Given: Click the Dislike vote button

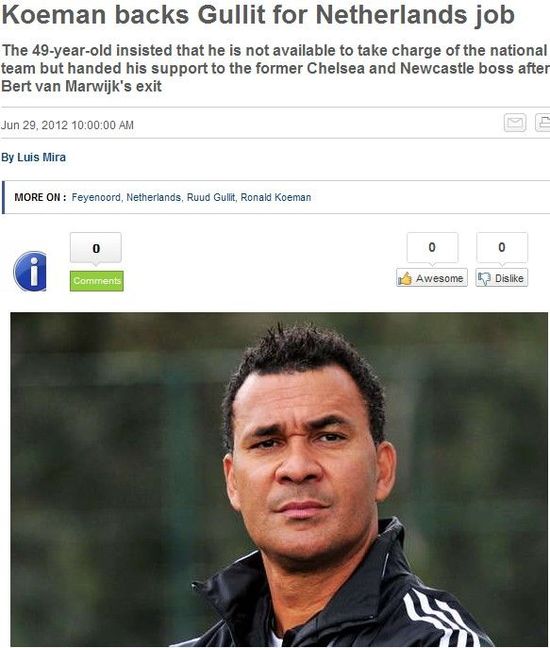Looking at the screenshot, I should (x=502, y=278).
